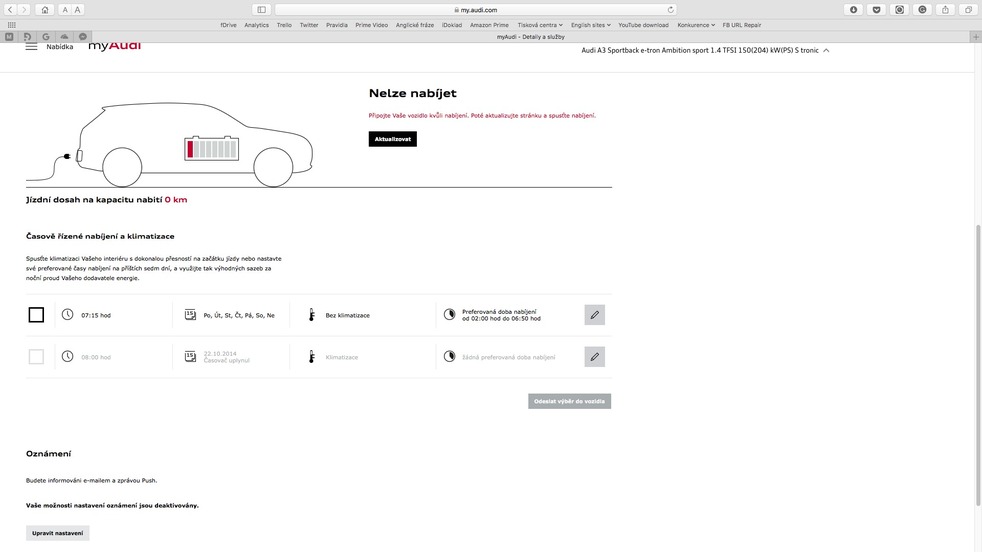Screen dimensions: 982x552
Task: Edit the 08:00 hod timer entry
Action: pyautogui.click(x=594, y=357)
